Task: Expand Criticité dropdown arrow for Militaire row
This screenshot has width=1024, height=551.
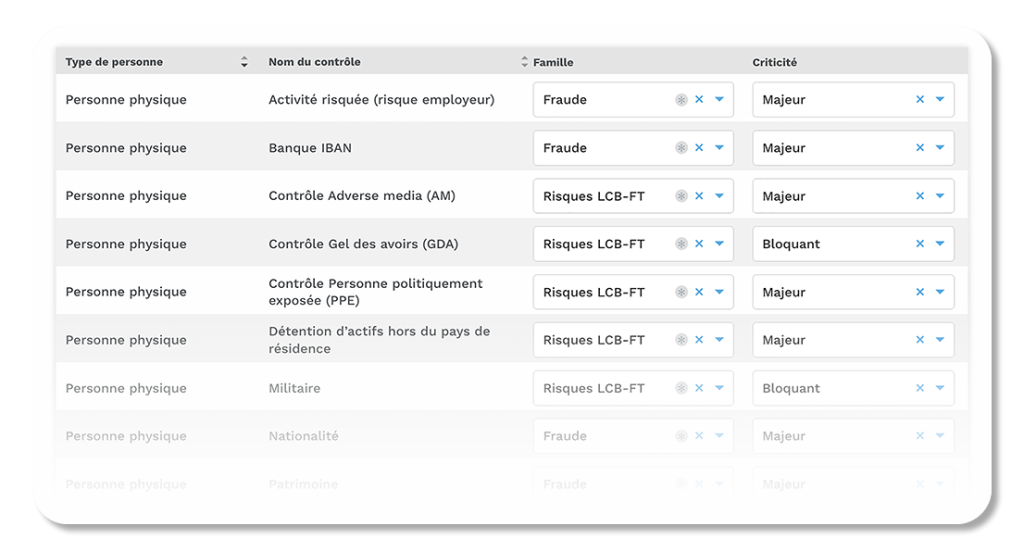Action: click(x=940, y=388)
